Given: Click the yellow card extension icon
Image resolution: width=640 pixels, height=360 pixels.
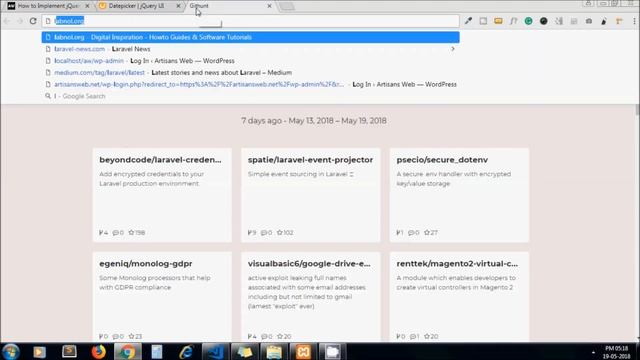Looking at the screenshot, I should pyautogui.click(x=498, y=21).
